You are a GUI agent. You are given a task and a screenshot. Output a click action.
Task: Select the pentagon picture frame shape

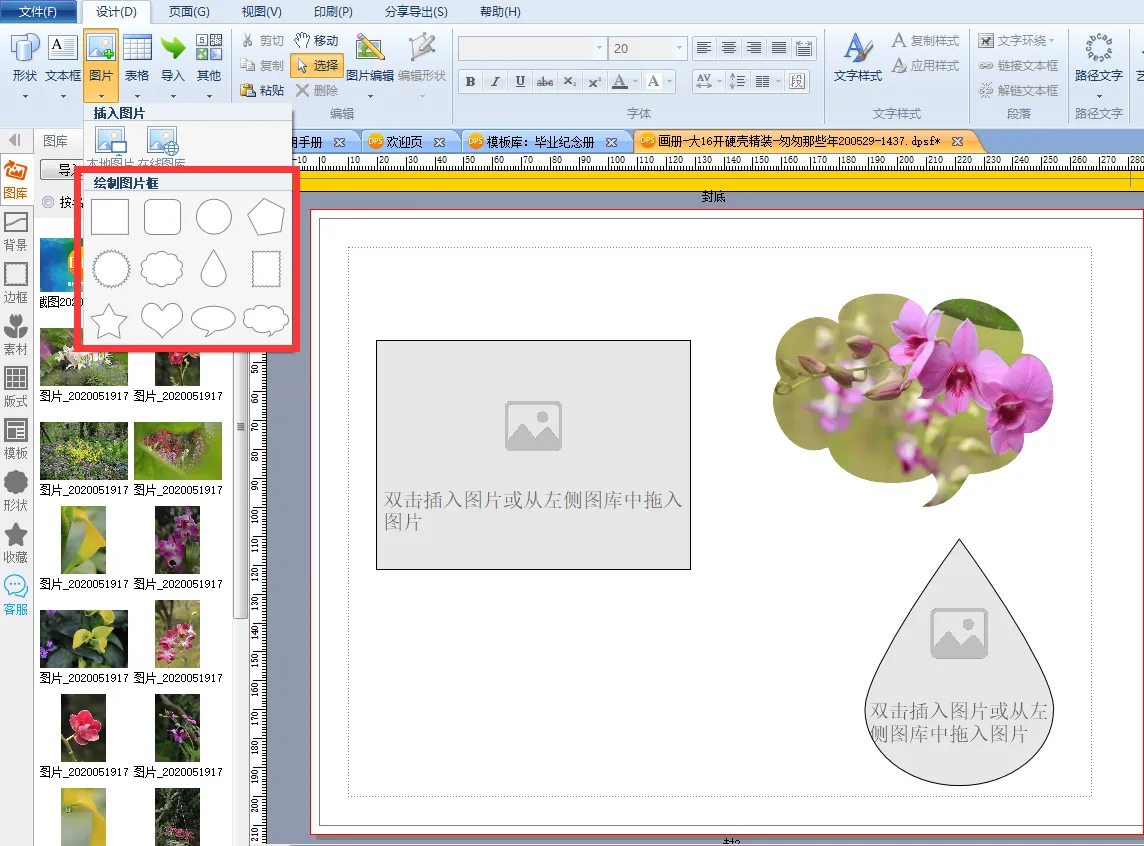click(x=266, y=217)
